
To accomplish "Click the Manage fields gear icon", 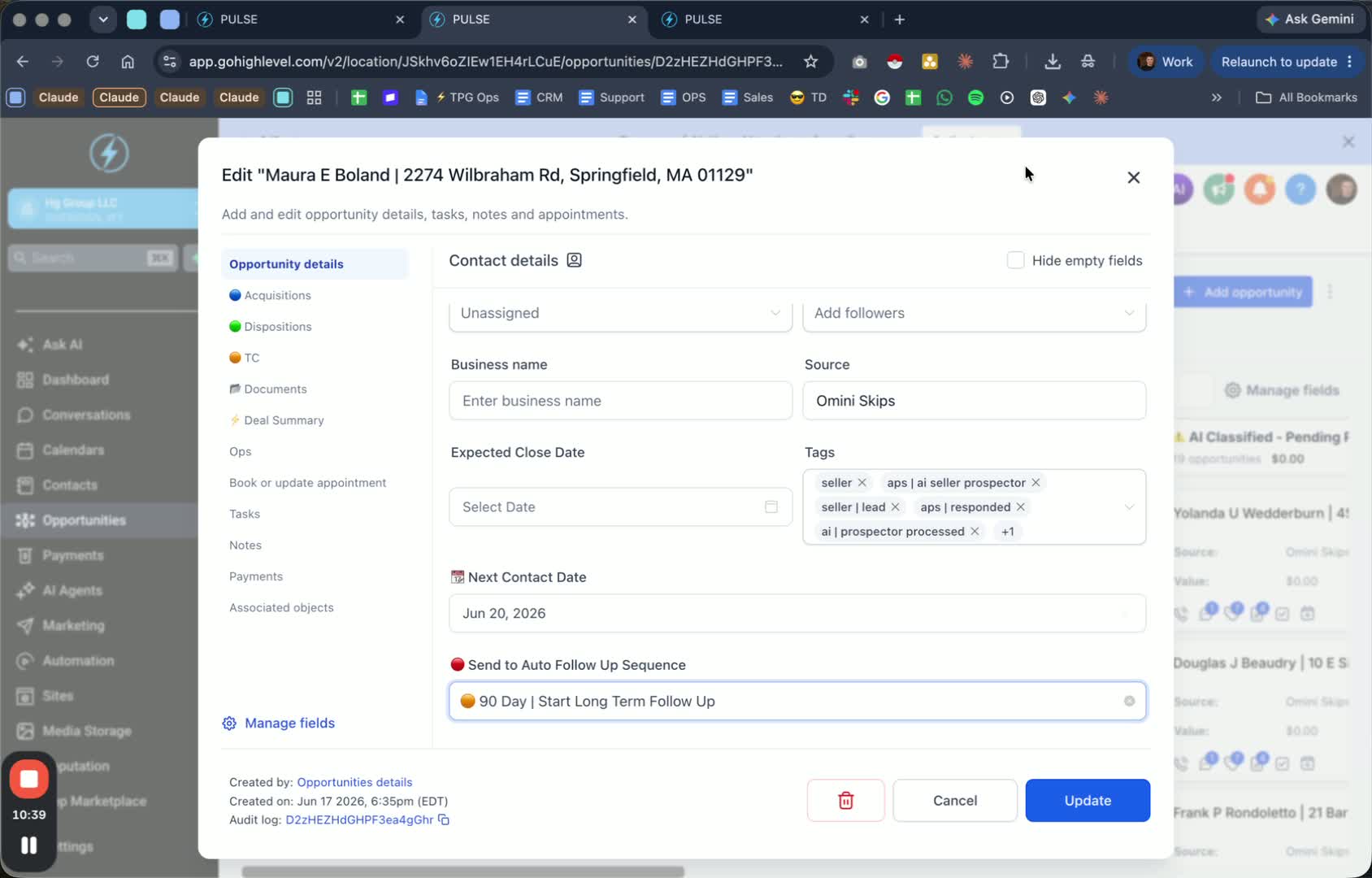I will pos(229,724).
